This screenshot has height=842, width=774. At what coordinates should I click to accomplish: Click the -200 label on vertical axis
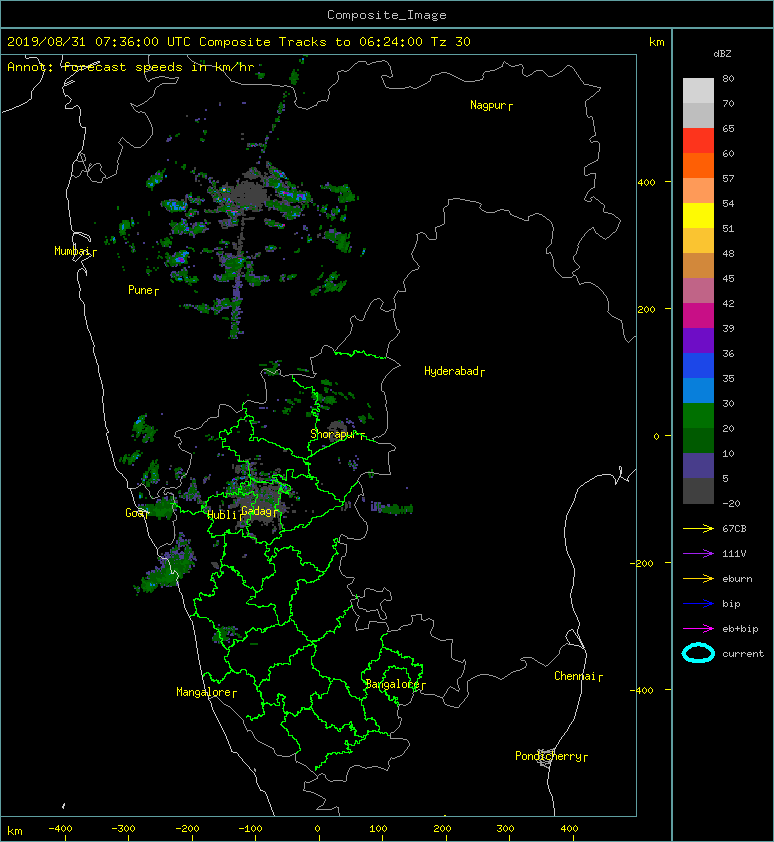642,563
